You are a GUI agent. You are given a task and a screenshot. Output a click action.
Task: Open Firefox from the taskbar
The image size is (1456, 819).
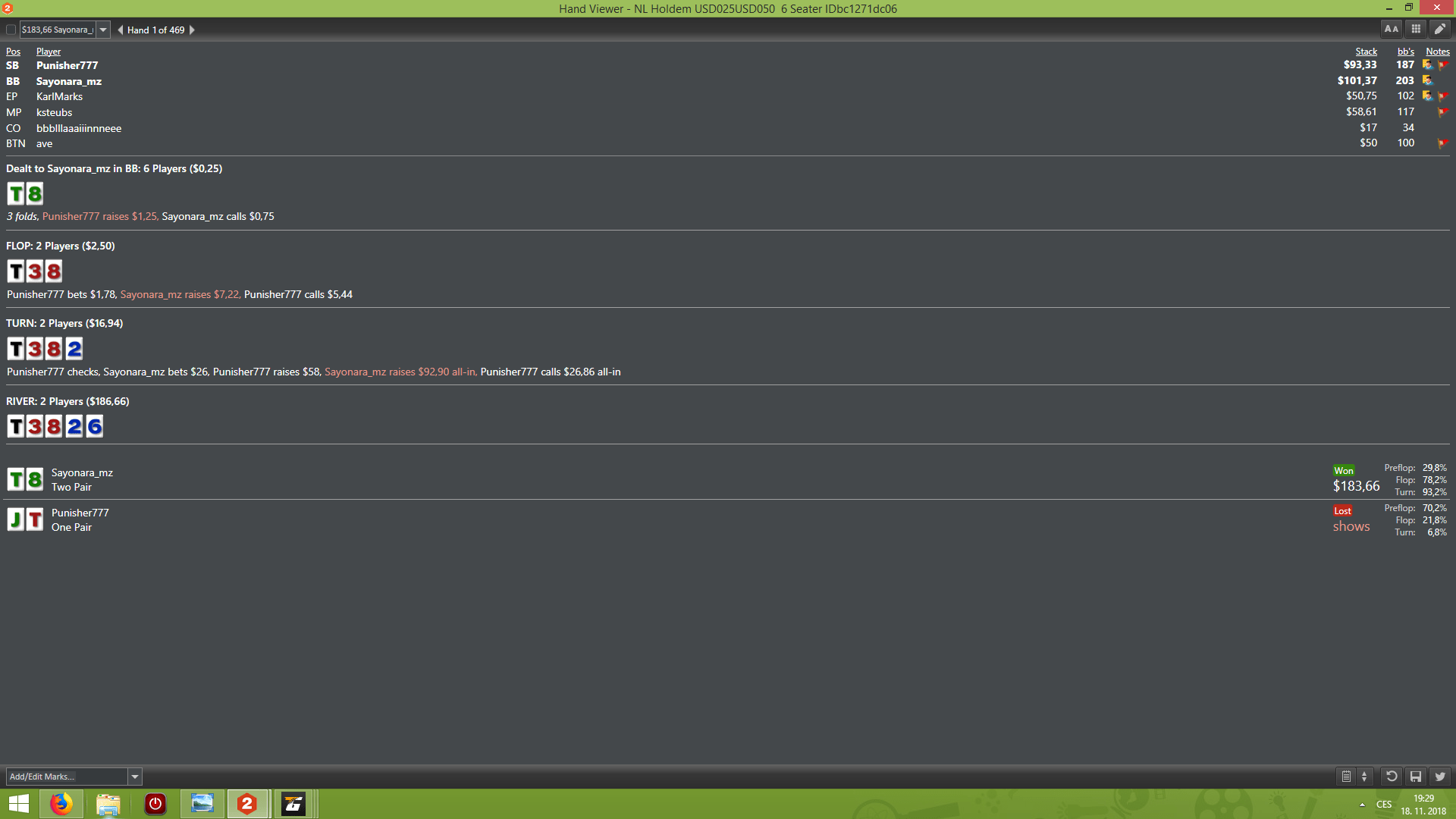pyautogui.click(x=62, y=804)
